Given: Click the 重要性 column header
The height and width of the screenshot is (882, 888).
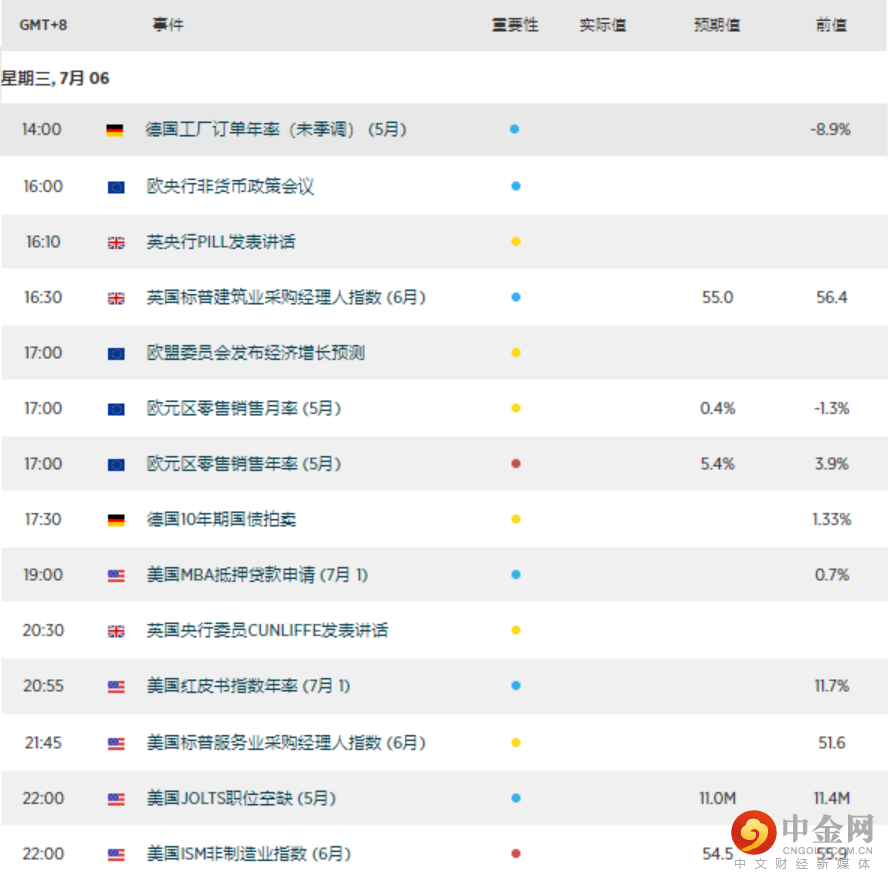Looking at the screenshot, I should pos(515,25).
